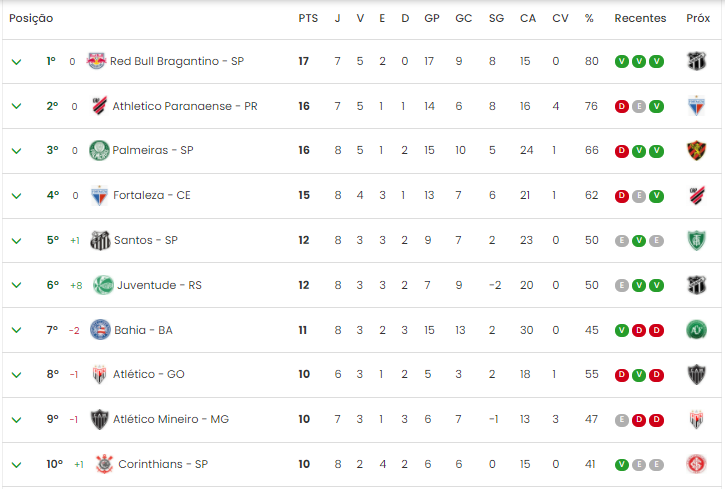Viewport: 725px width, 489px height.
Task: Click the Red Bull Bragantino team crest
Action: 96,61
